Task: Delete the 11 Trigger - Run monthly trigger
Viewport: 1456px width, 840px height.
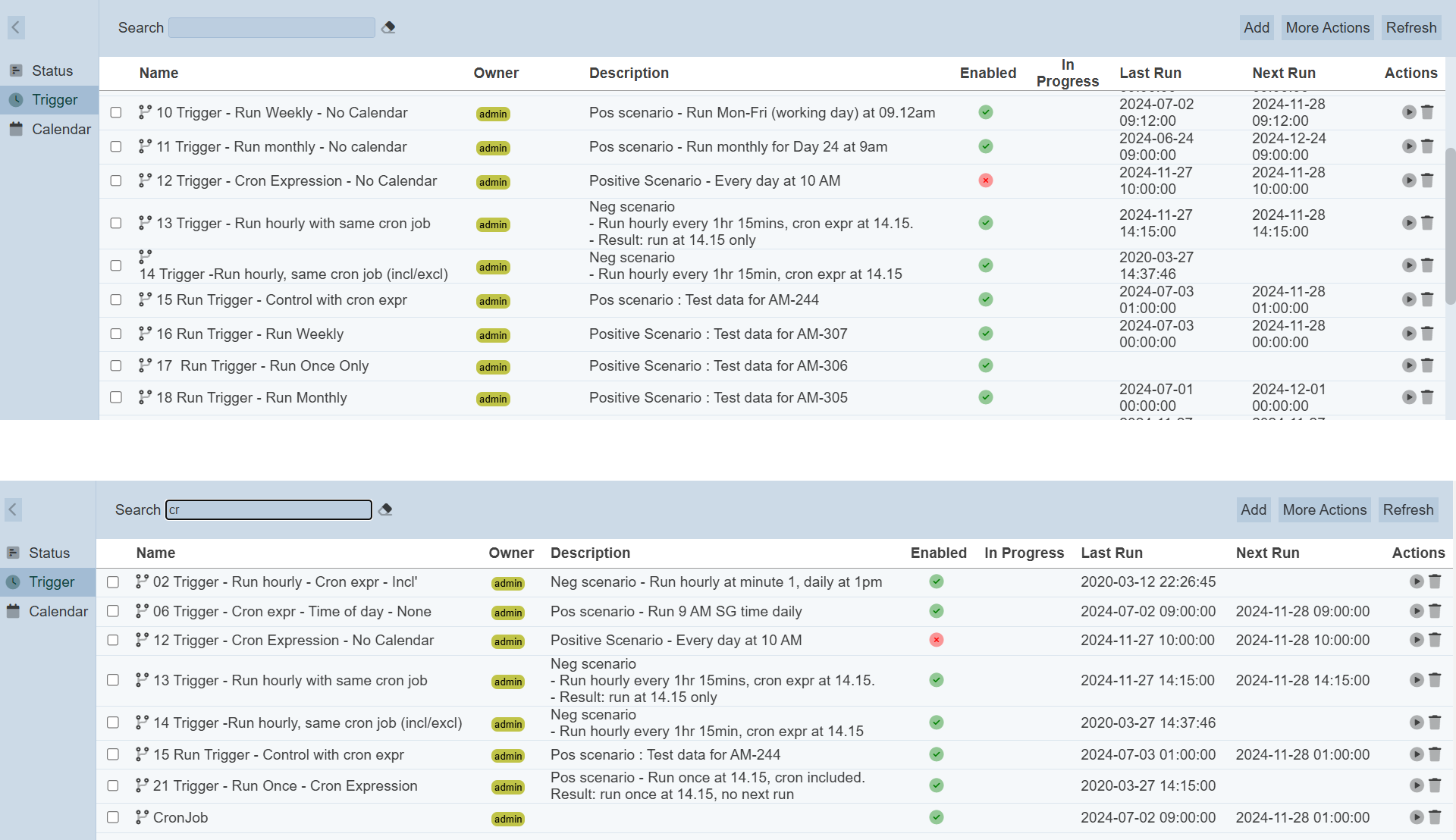Action: coord(1427,146)
